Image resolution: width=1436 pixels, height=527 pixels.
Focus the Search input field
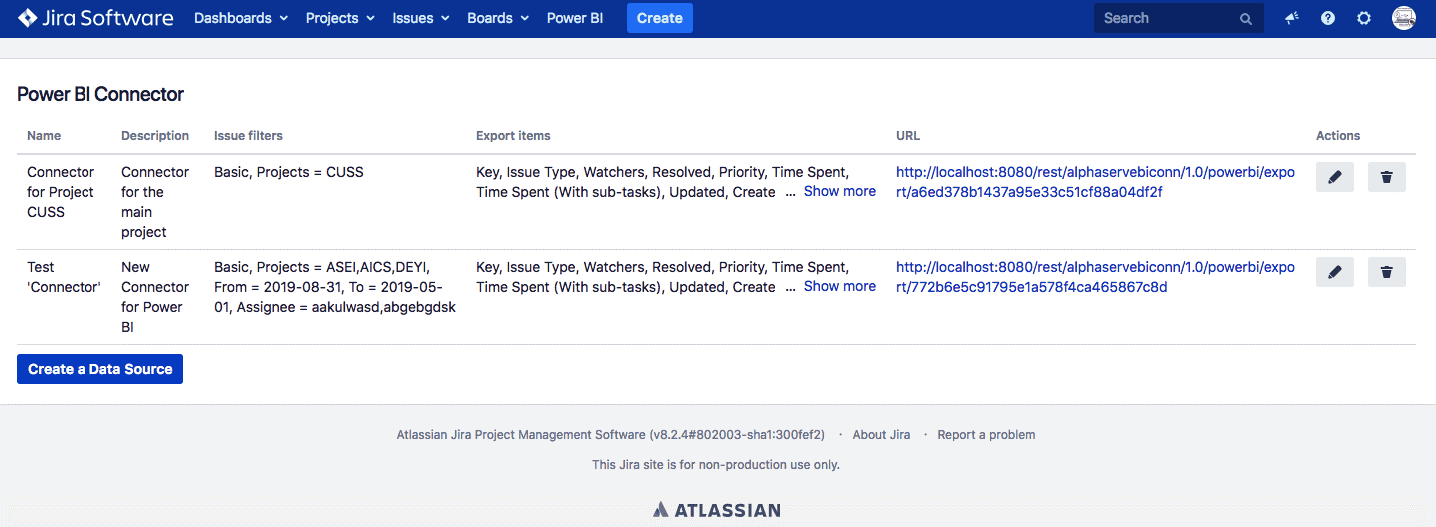[1179, 18]
